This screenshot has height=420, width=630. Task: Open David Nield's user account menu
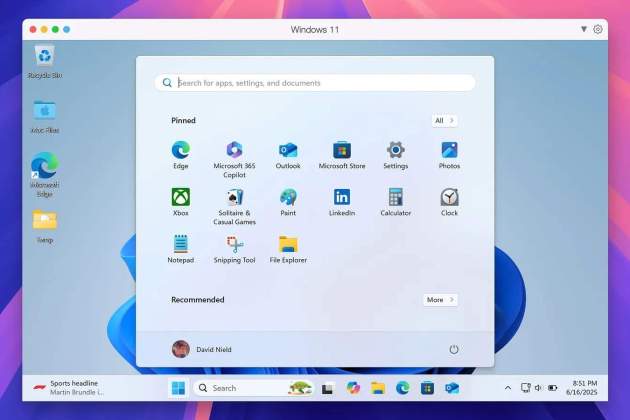tap(202, 349)
